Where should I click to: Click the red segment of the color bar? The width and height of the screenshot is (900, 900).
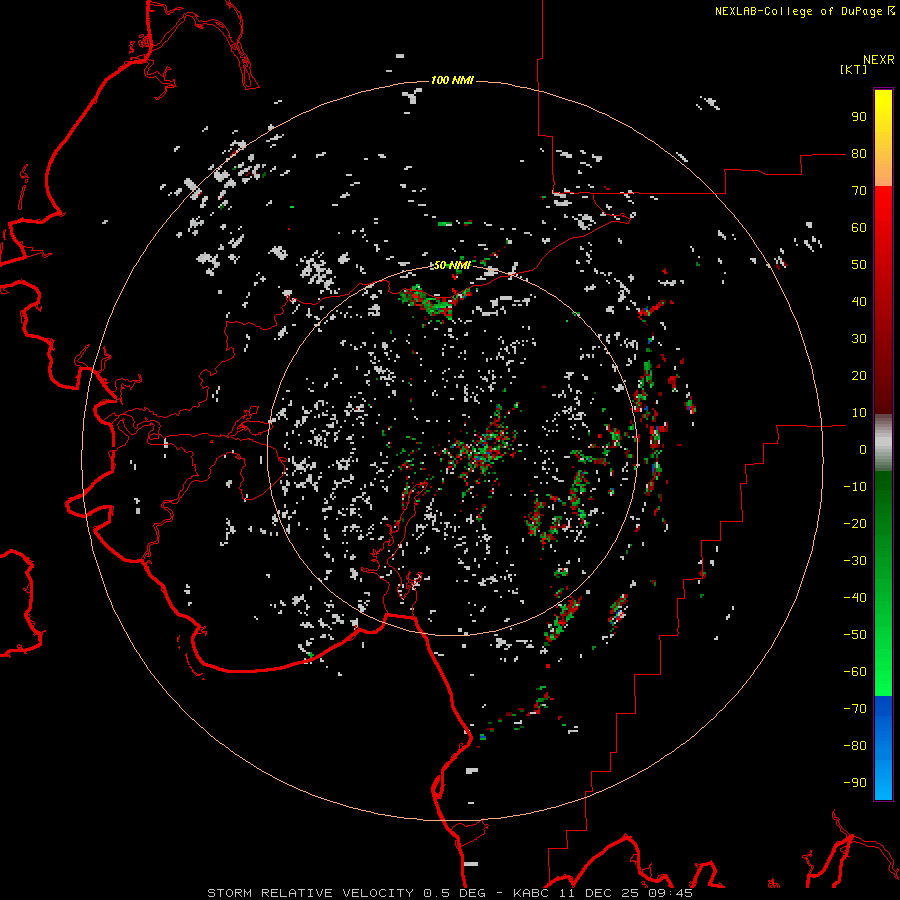(883, 300)
